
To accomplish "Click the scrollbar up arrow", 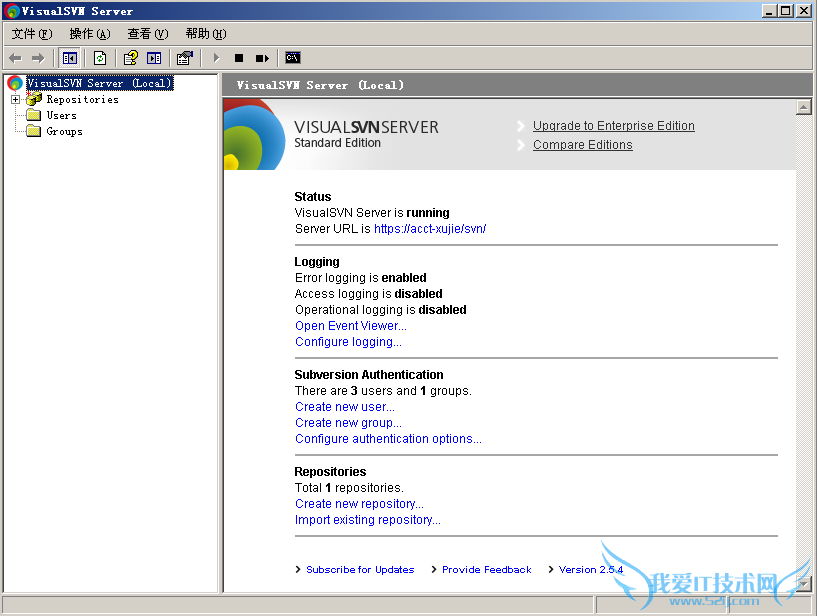I will tap(803, 107).
